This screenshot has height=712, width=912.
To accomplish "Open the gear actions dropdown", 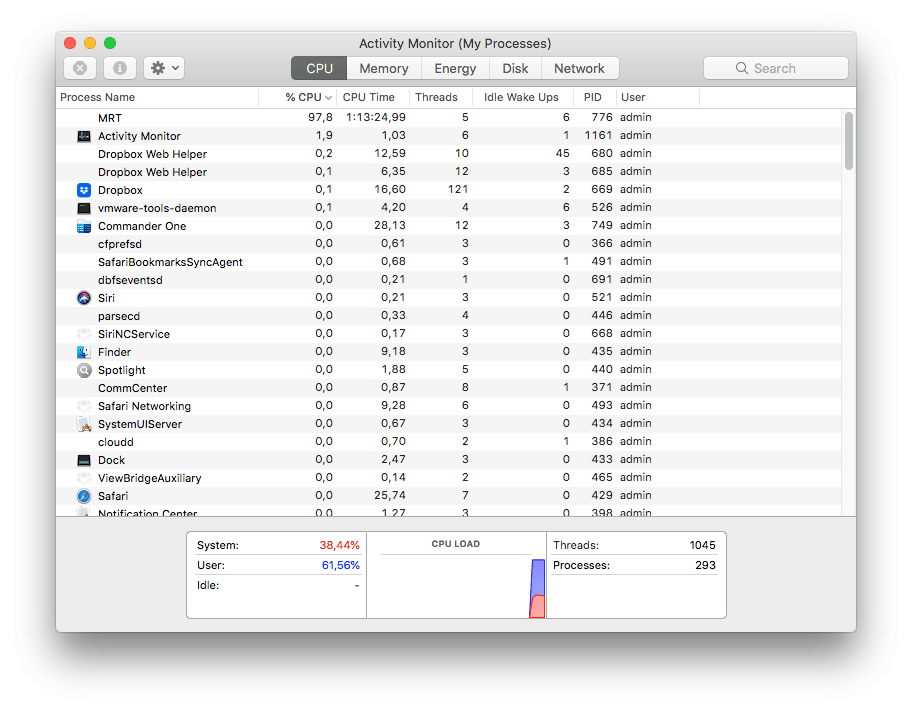I will pyautogui.click(x=165, y=68).
